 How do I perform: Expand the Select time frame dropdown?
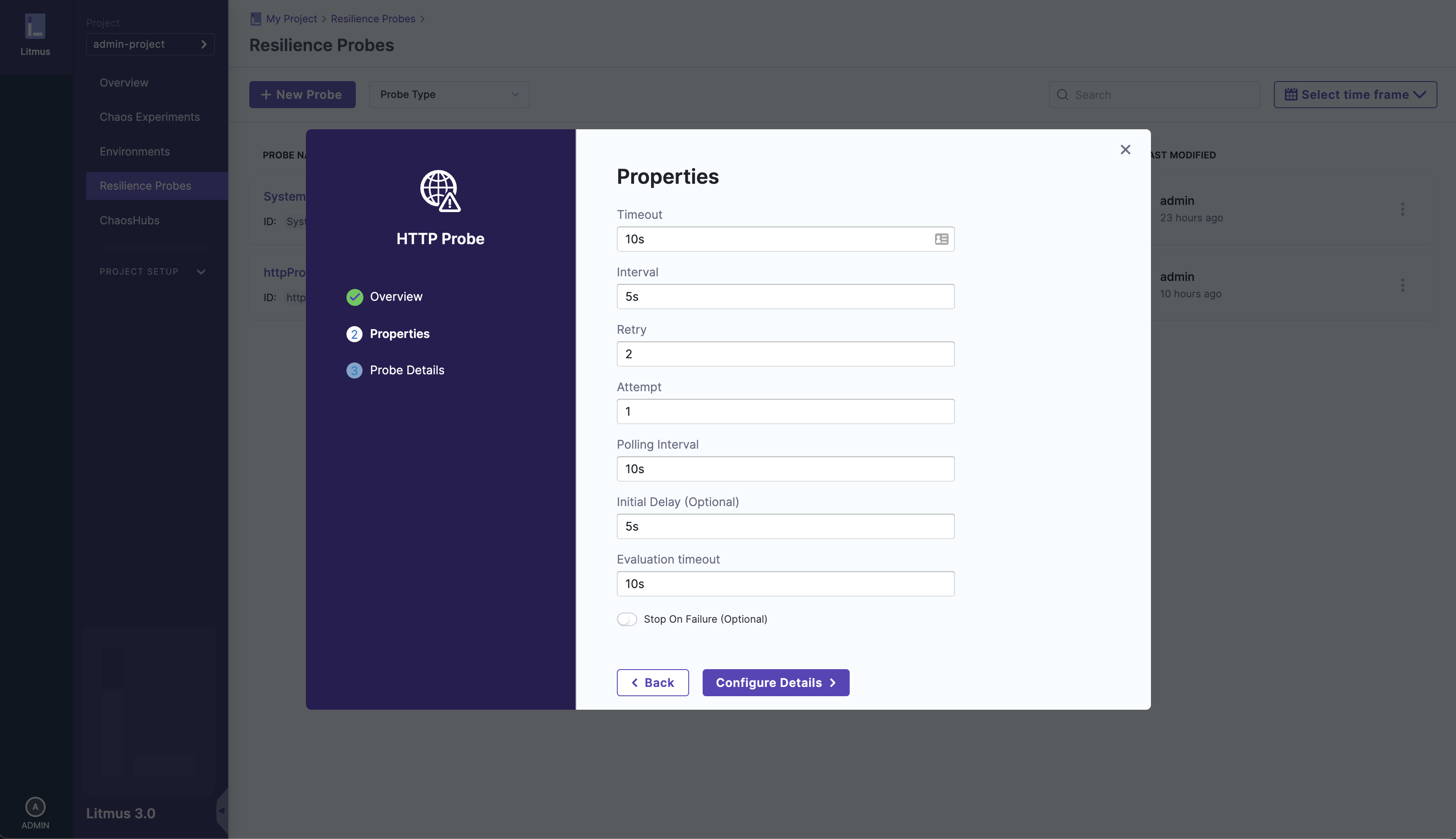click(x=1355, y=95)
